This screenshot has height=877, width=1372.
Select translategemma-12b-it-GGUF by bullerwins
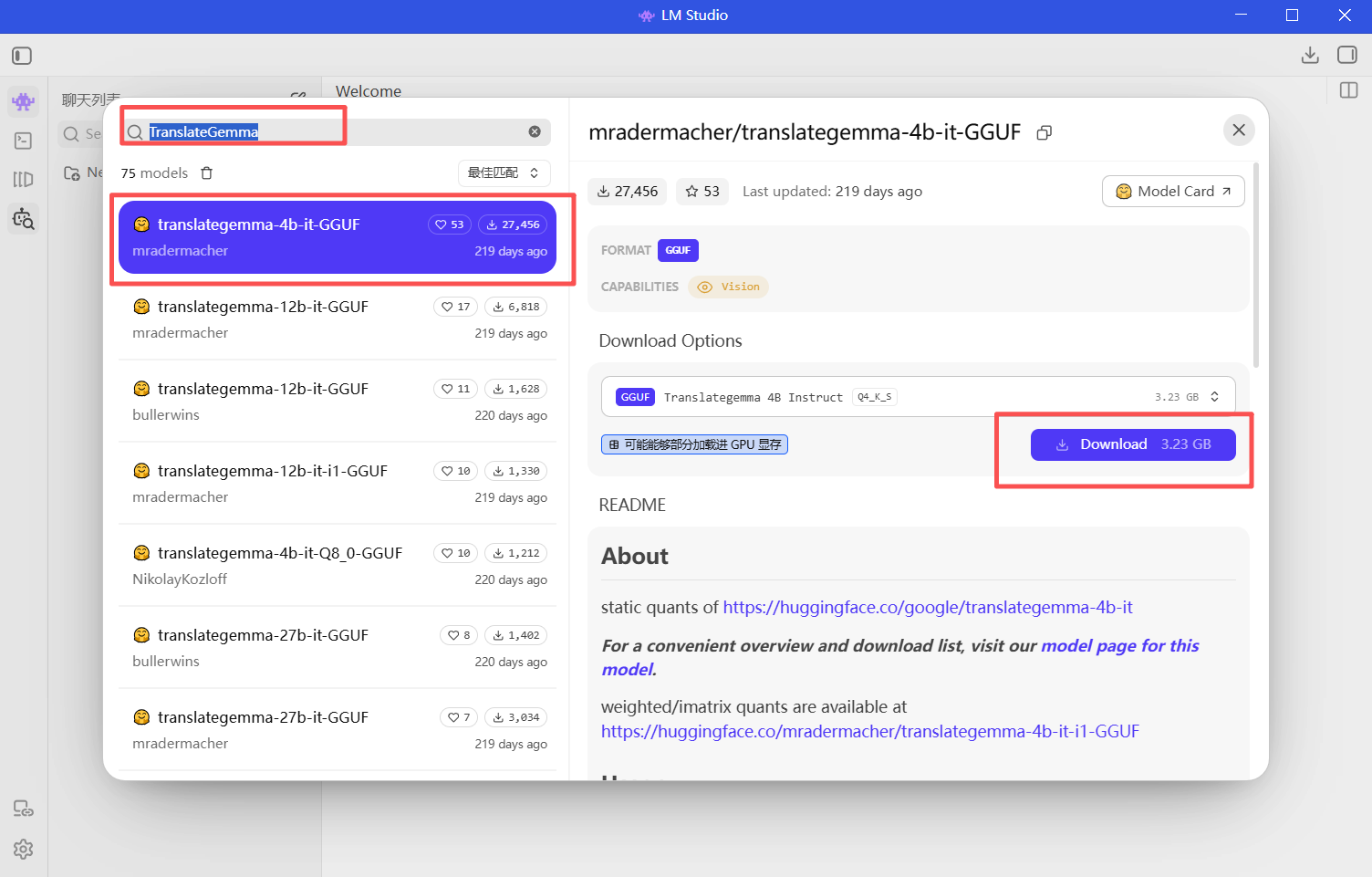click(x=338, y=402)
